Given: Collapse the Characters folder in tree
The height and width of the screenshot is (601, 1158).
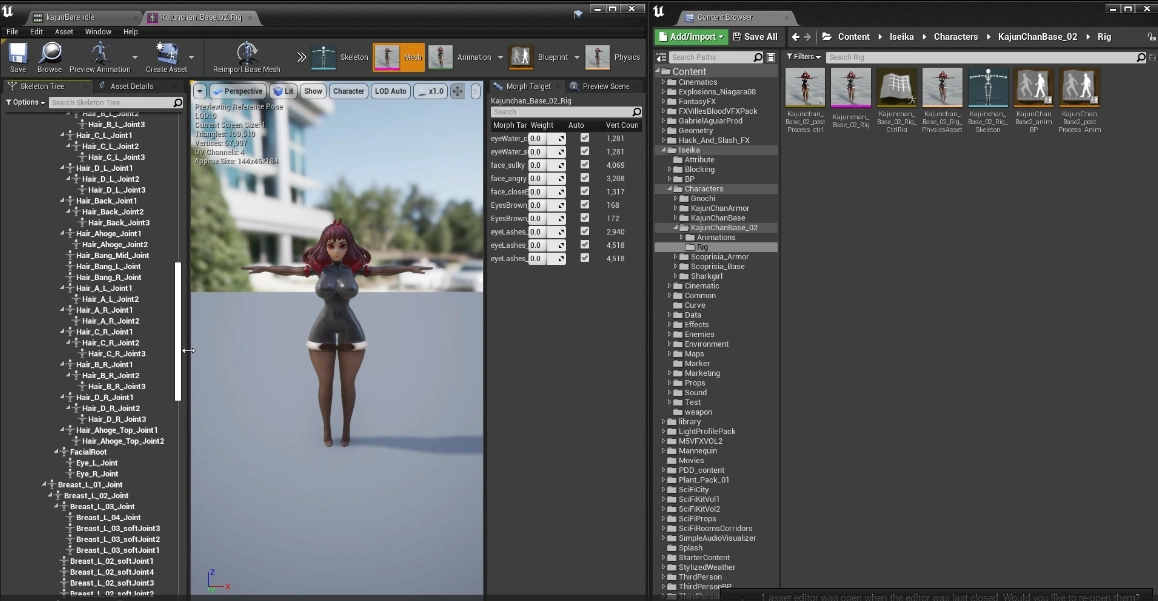Looking at the screenshot, I should click(x=669, y=189).
